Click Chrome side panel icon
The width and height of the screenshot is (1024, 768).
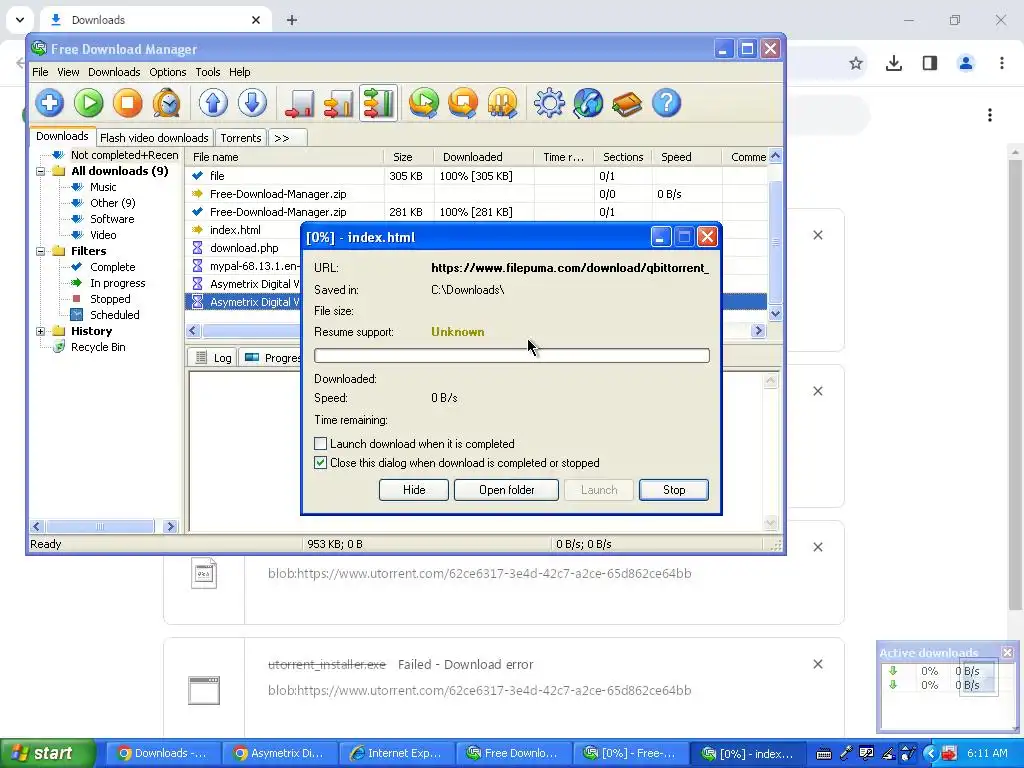click(930, 63)
